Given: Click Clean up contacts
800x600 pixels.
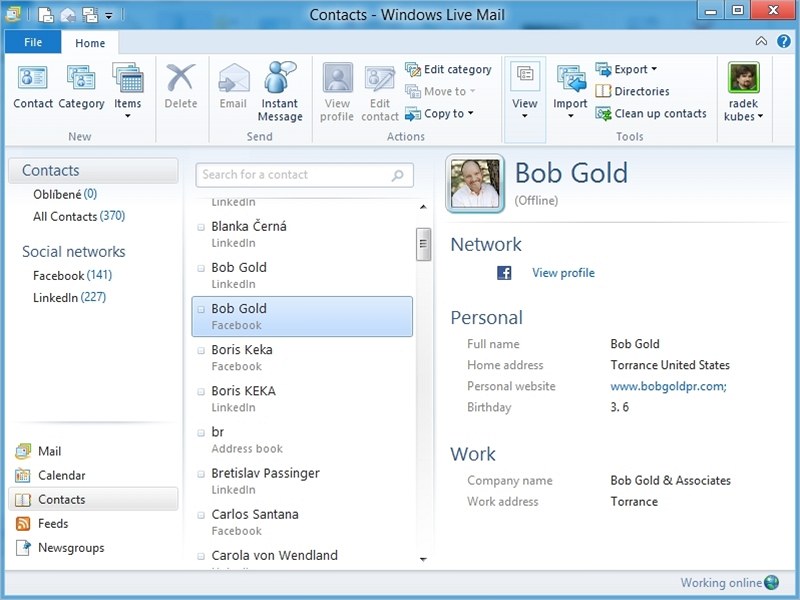Looking at the screenshot, I should click(x=651, y=113).
